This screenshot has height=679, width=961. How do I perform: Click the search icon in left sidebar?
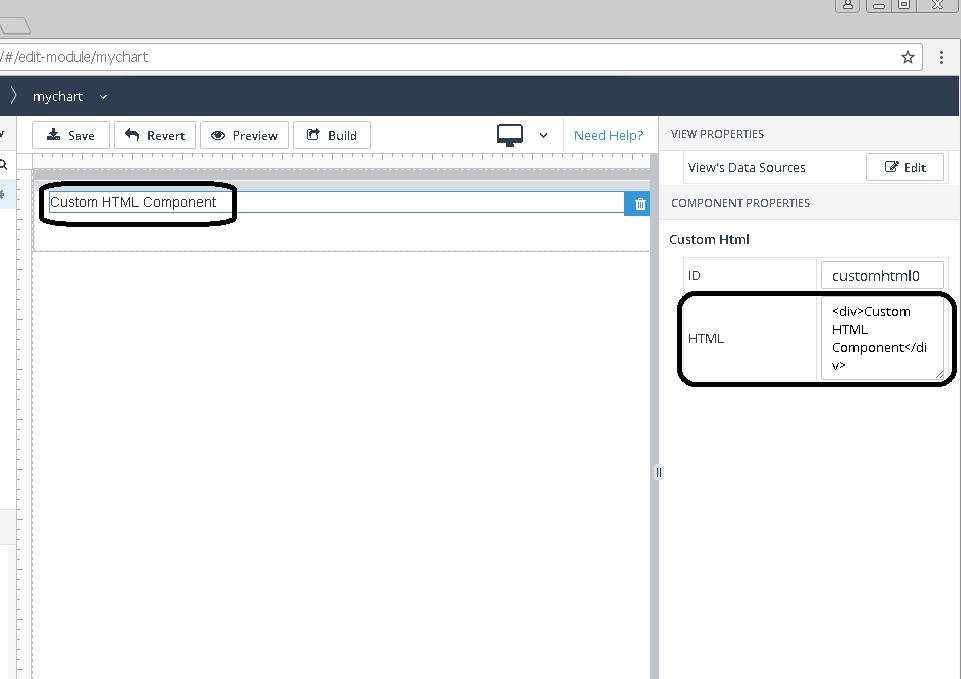[3, 165]
